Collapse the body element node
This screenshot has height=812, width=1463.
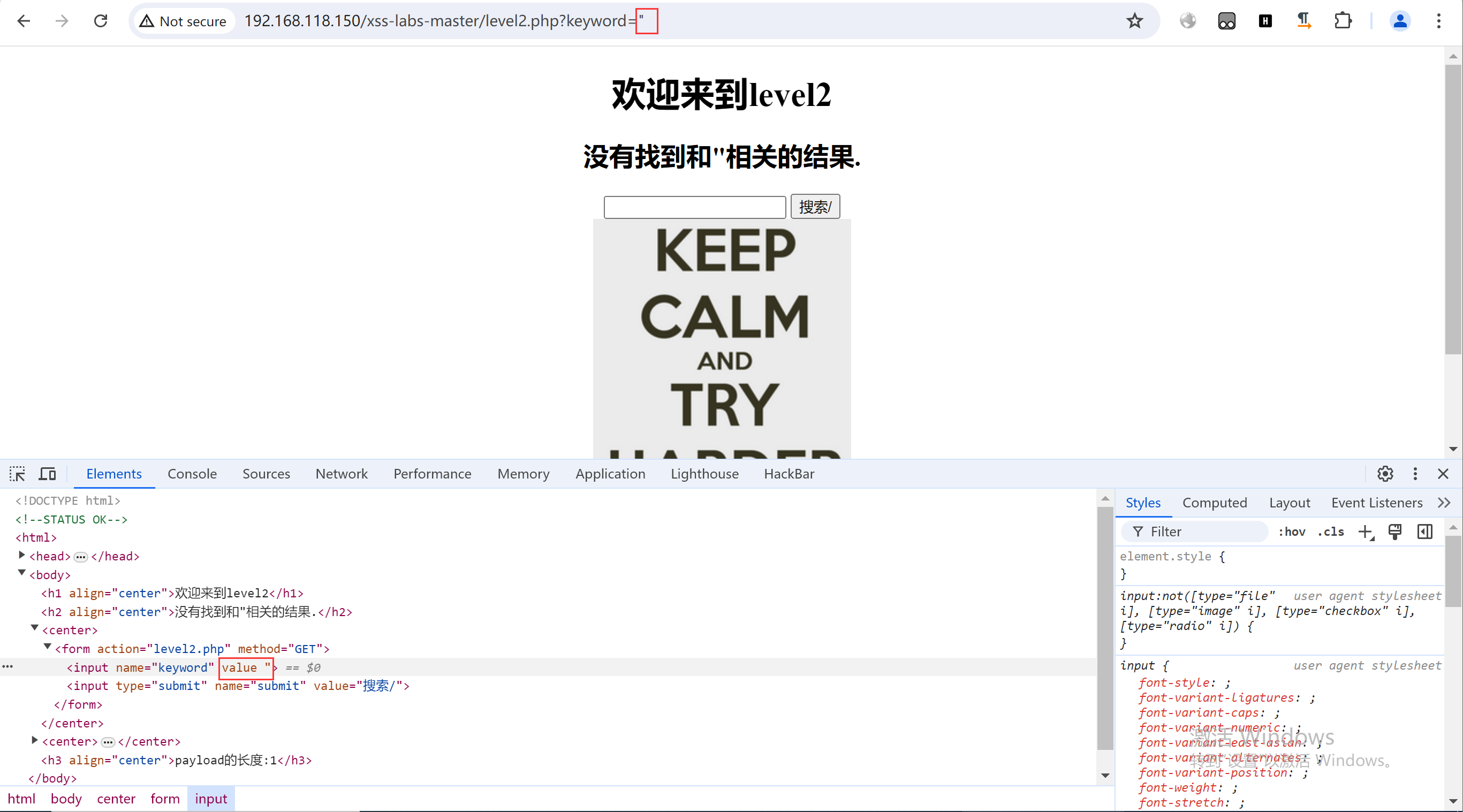(21, 573)
